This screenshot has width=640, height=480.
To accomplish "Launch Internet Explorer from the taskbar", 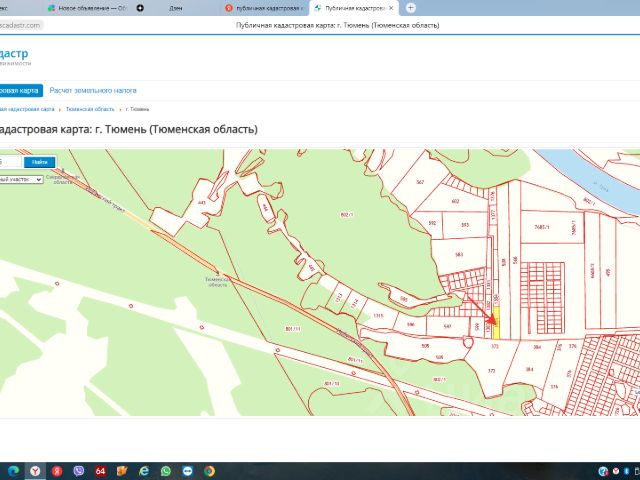I will click(144, 470).
